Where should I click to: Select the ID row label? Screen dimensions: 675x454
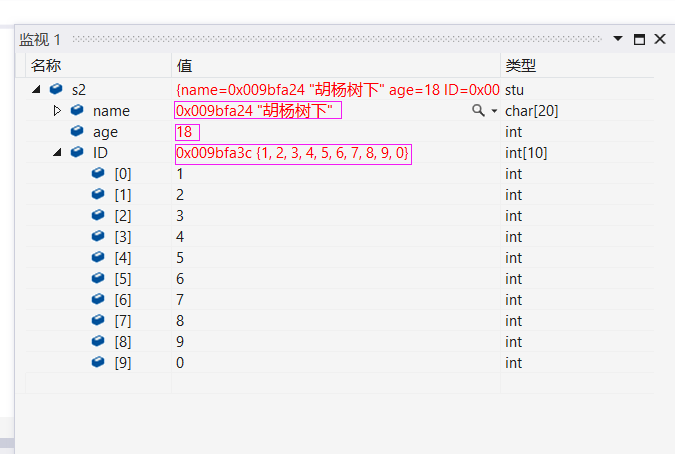100,153
